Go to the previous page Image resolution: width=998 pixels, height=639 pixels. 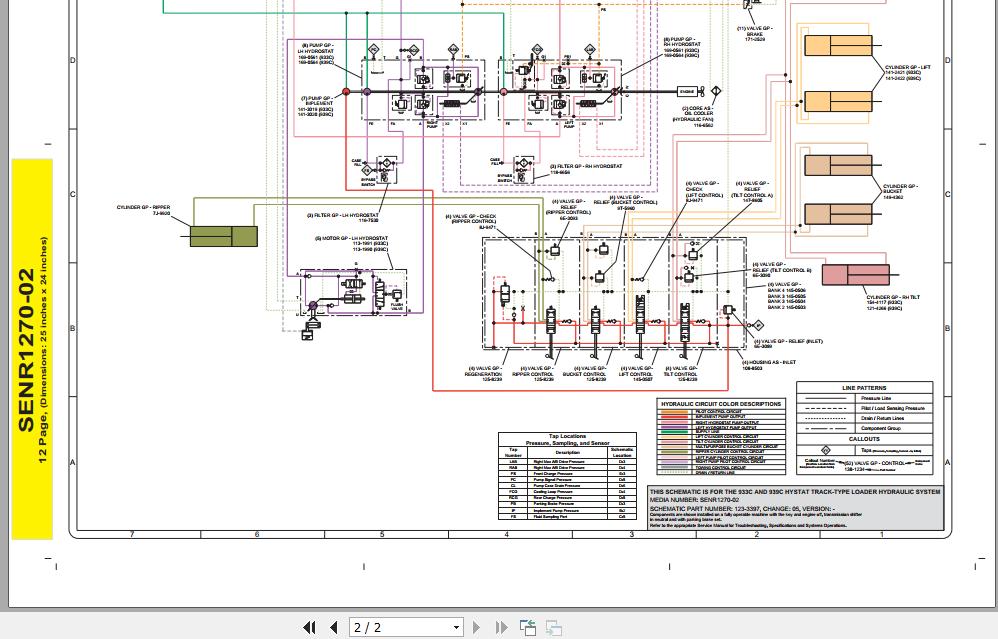(x=334, y=628)
